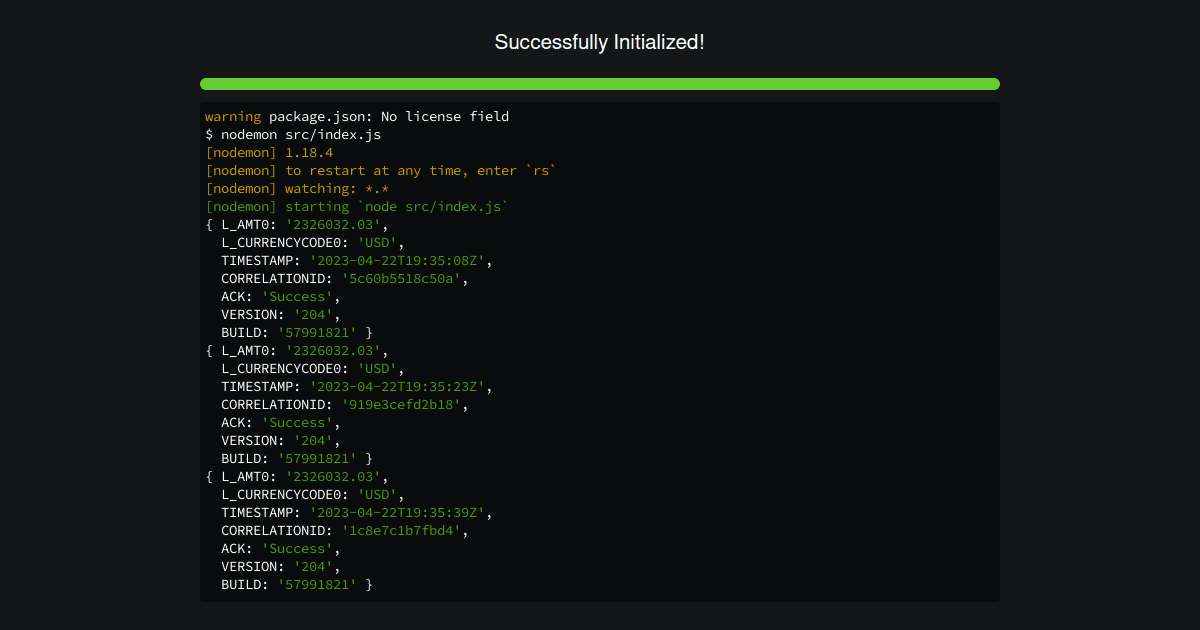1200x630 pixels.
Task: Select timestamp '2023-04-22T19:35:08Z'
Action: click(x=402, y=260)
